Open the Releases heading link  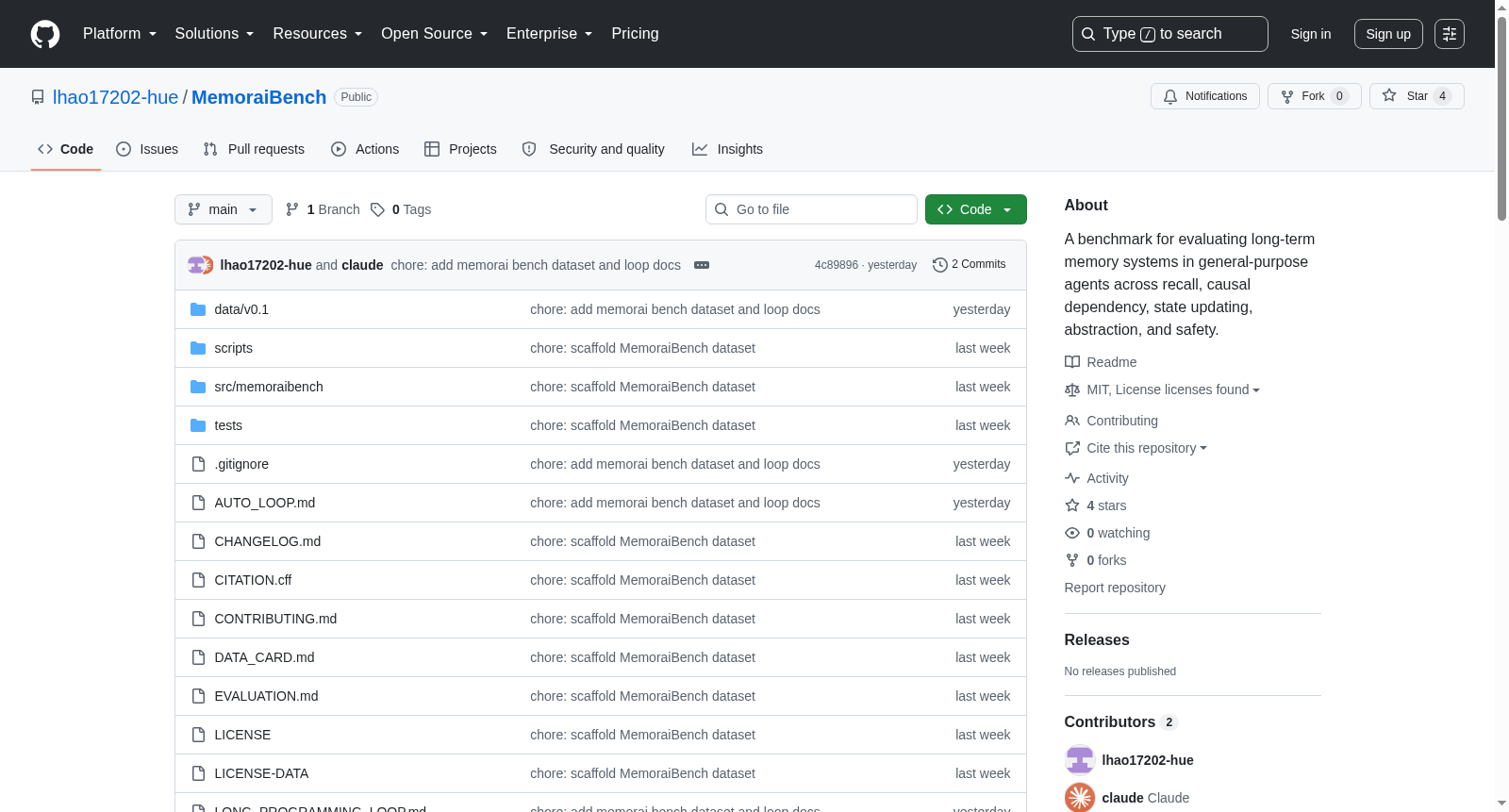tap(1097, 639)
